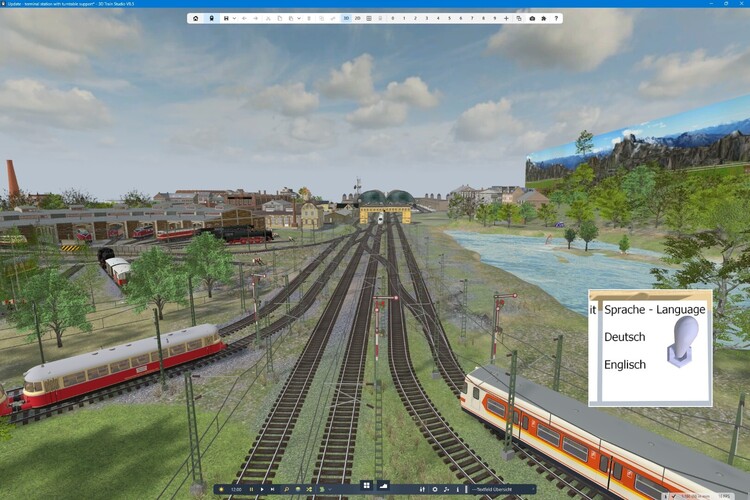Image resolution: width=750 pixels, height=500 pixels.
Task: Open the catalog grid button
Action: [x=366, y=486]
